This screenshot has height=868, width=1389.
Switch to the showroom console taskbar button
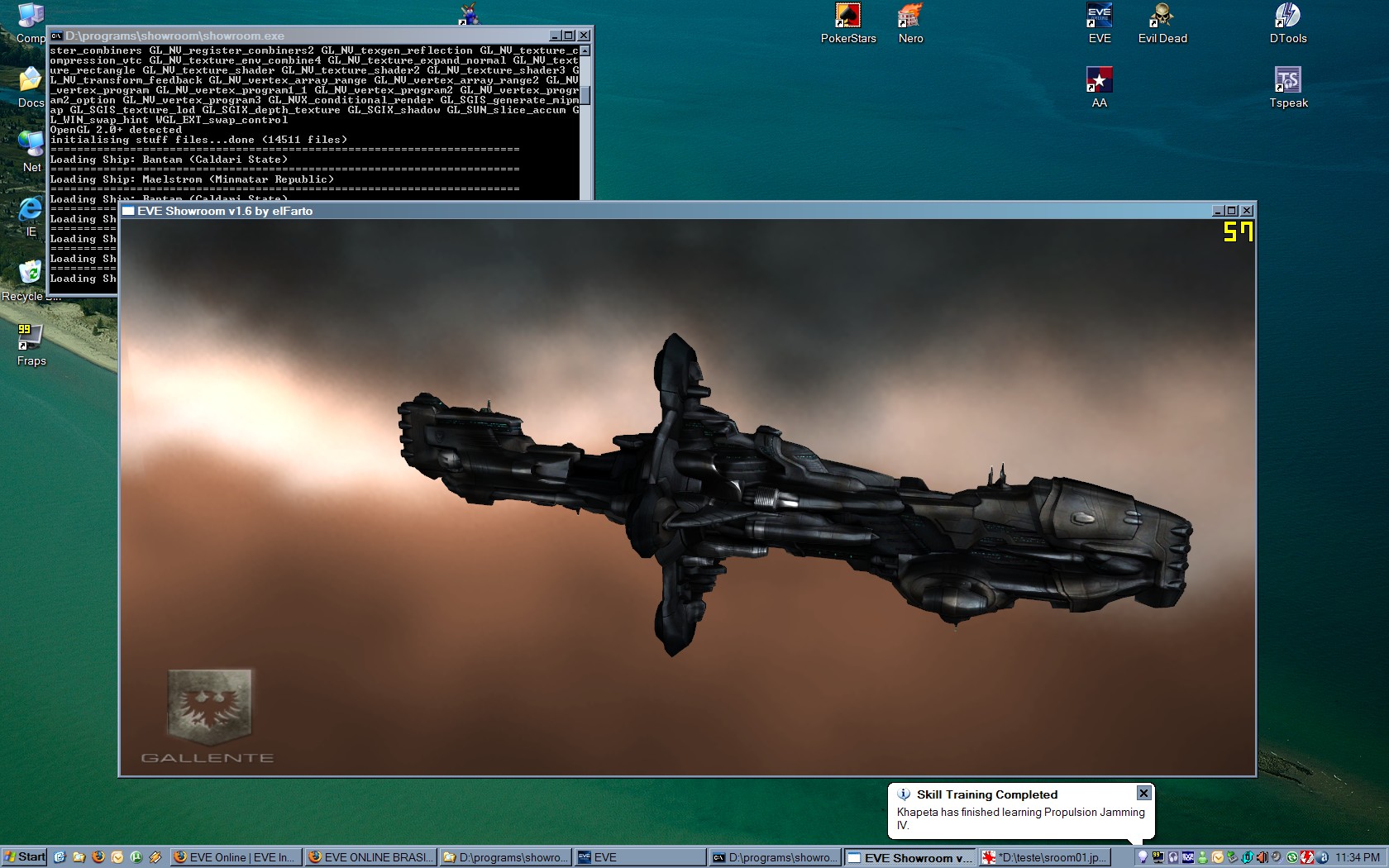pos(776,857)
